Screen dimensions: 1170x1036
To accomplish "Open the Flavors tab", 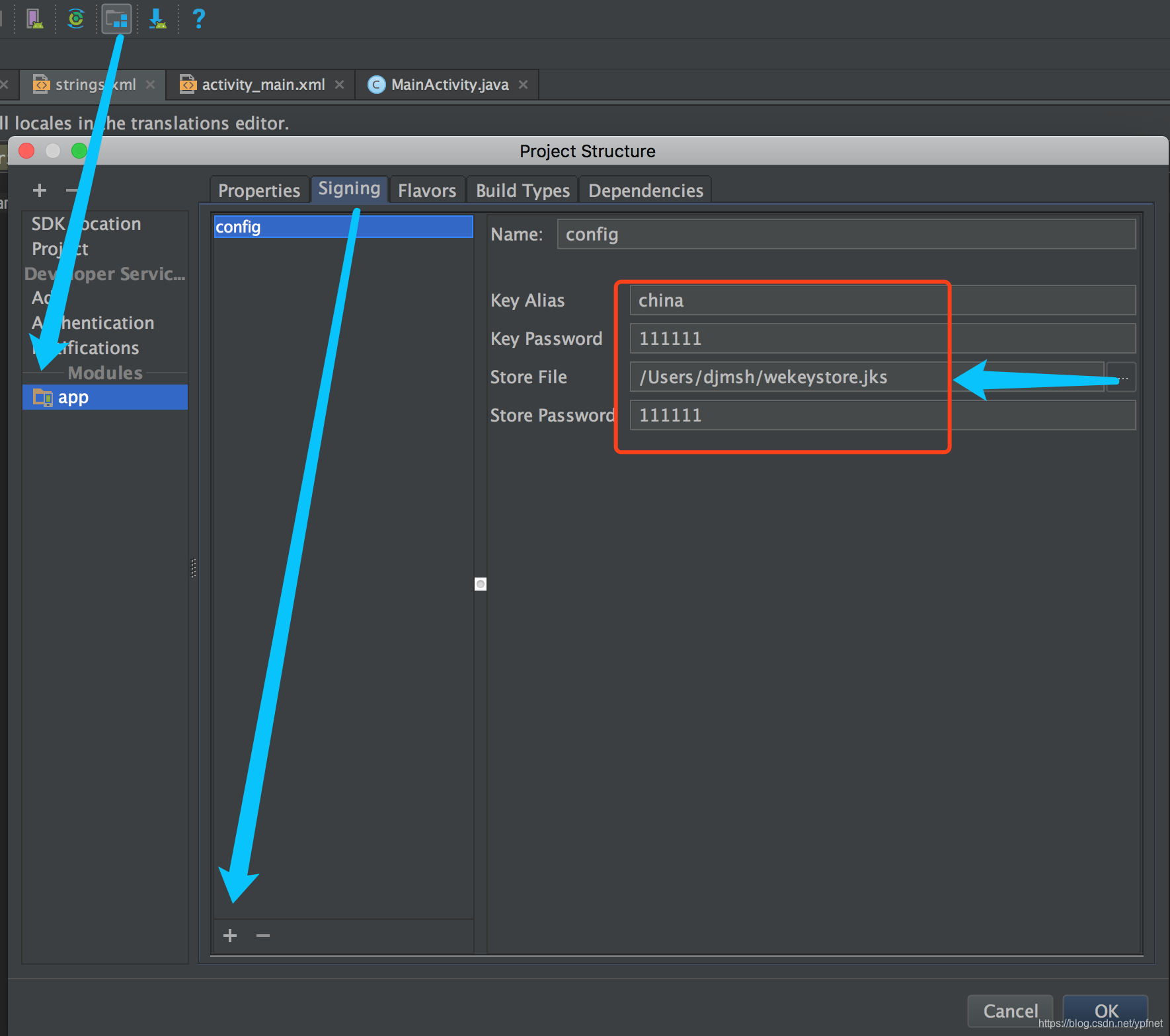I will (427, 190).
